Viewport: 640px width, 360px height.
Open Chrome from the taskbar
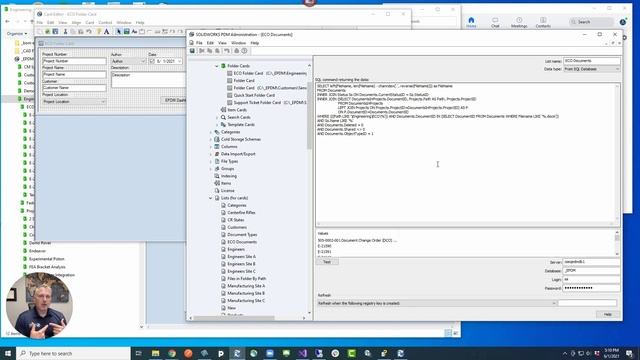[x=172, y=353]
